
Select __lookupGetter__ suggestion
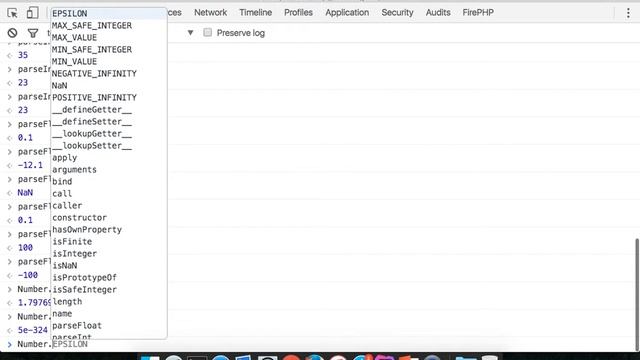point(109,133)
